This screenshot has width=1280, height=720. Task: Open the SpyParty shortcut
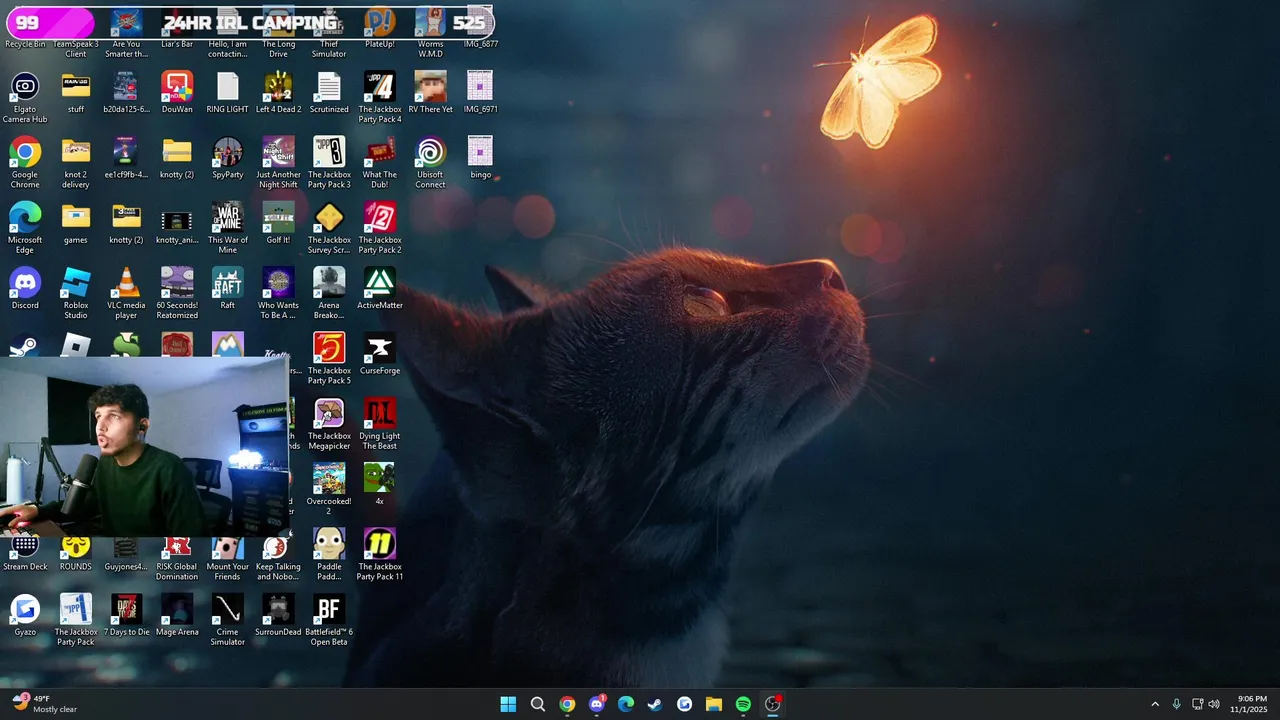point(227,158)
